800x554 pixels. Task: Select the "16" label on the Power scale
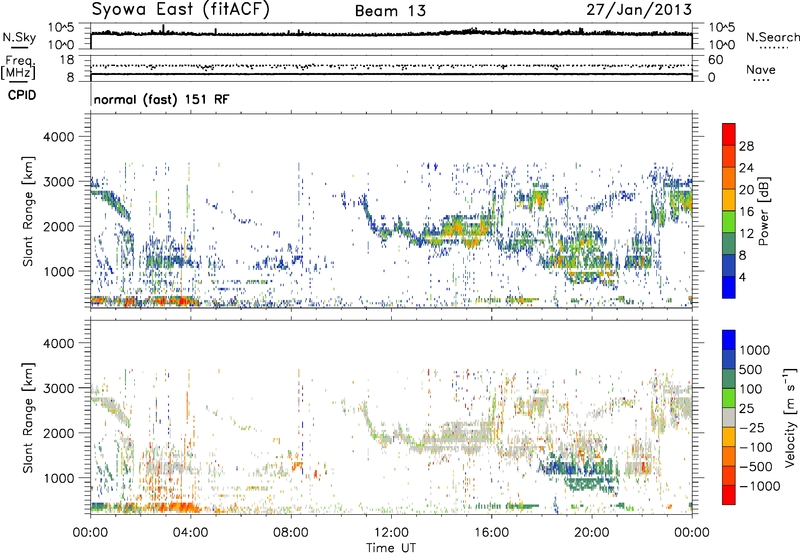(x=746, y=212)
